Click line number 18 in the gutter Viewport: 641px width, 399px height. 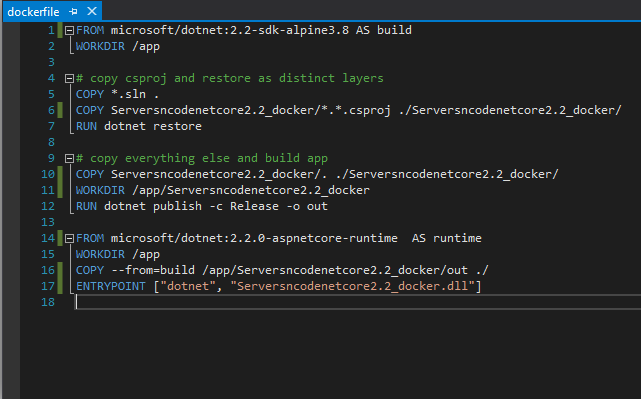48,303
